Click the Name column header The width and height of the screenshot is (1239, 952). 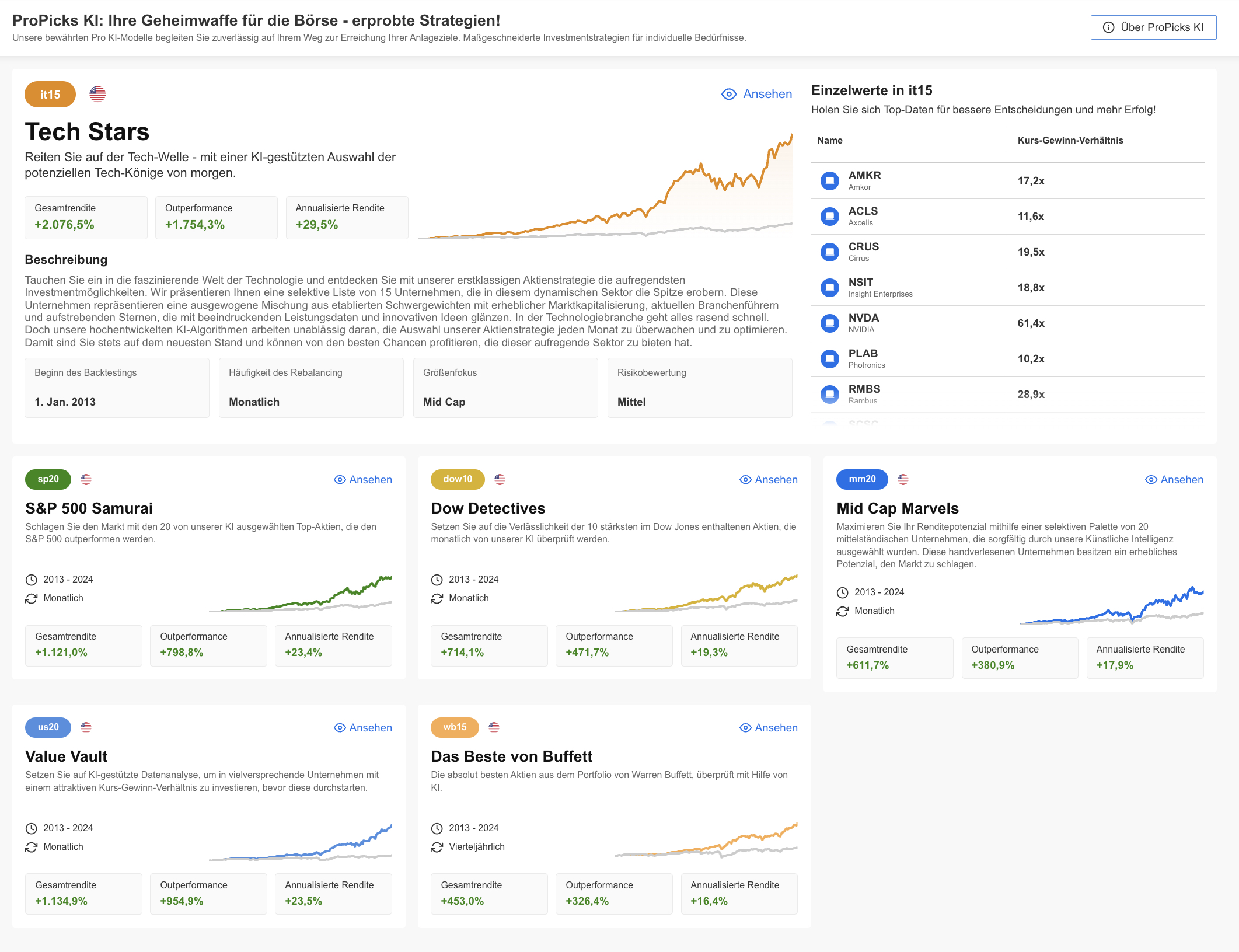pos(830,140)
